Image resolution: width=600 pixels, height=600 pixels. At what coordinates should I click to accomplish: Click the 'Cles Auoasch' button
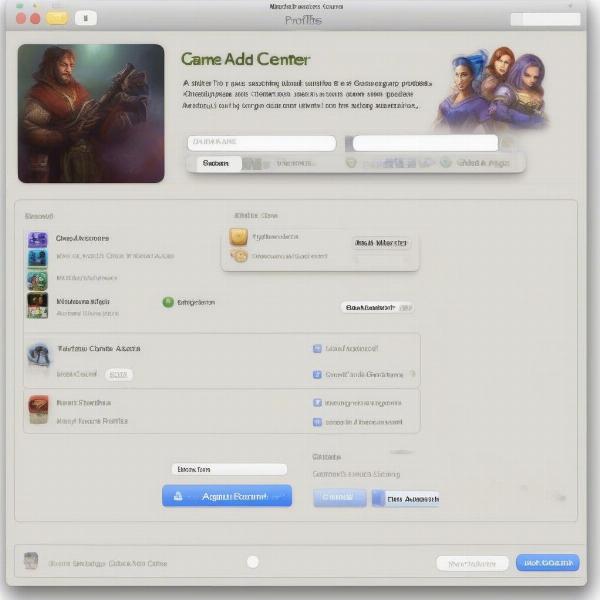pyautogui.click(x=406, y=499)
